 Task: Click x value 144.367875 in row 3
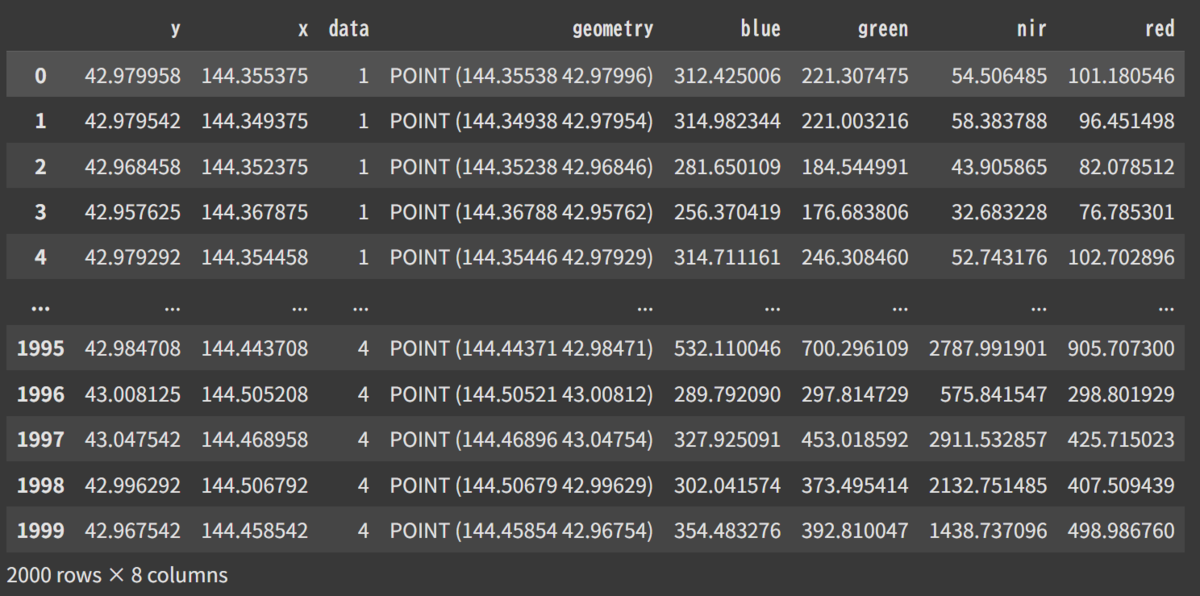[x=255, y=212]
